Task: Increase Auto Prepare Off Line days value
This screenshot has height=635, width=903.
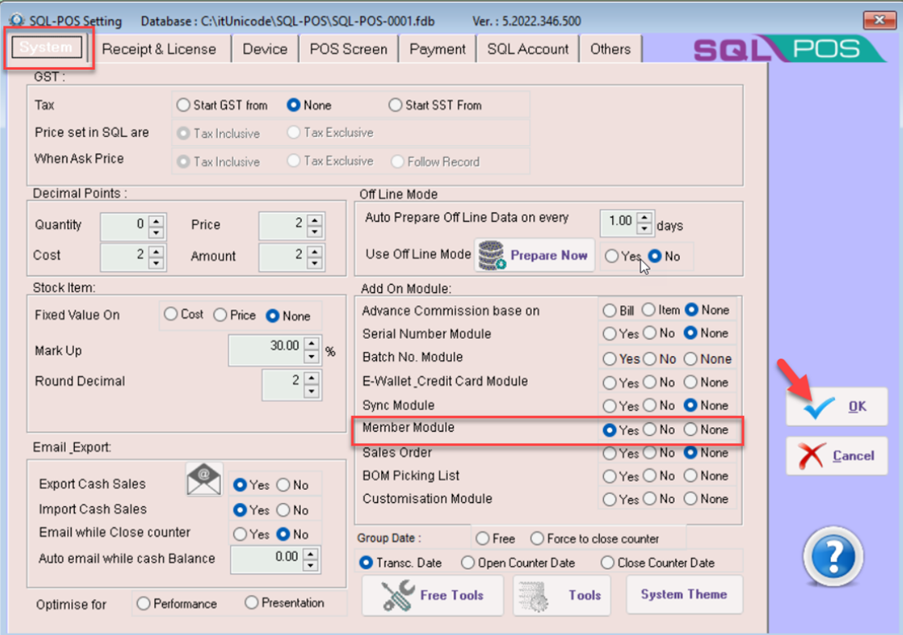Action: pyautogui.click(x=645, y=217)
